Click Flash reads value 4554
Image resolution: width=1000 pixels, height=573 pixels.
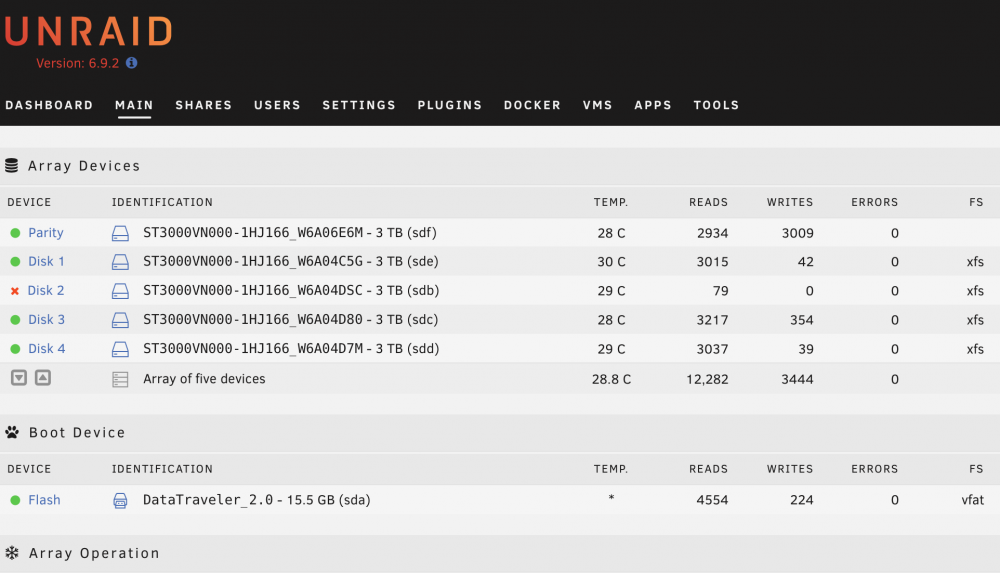pos(712,500)
